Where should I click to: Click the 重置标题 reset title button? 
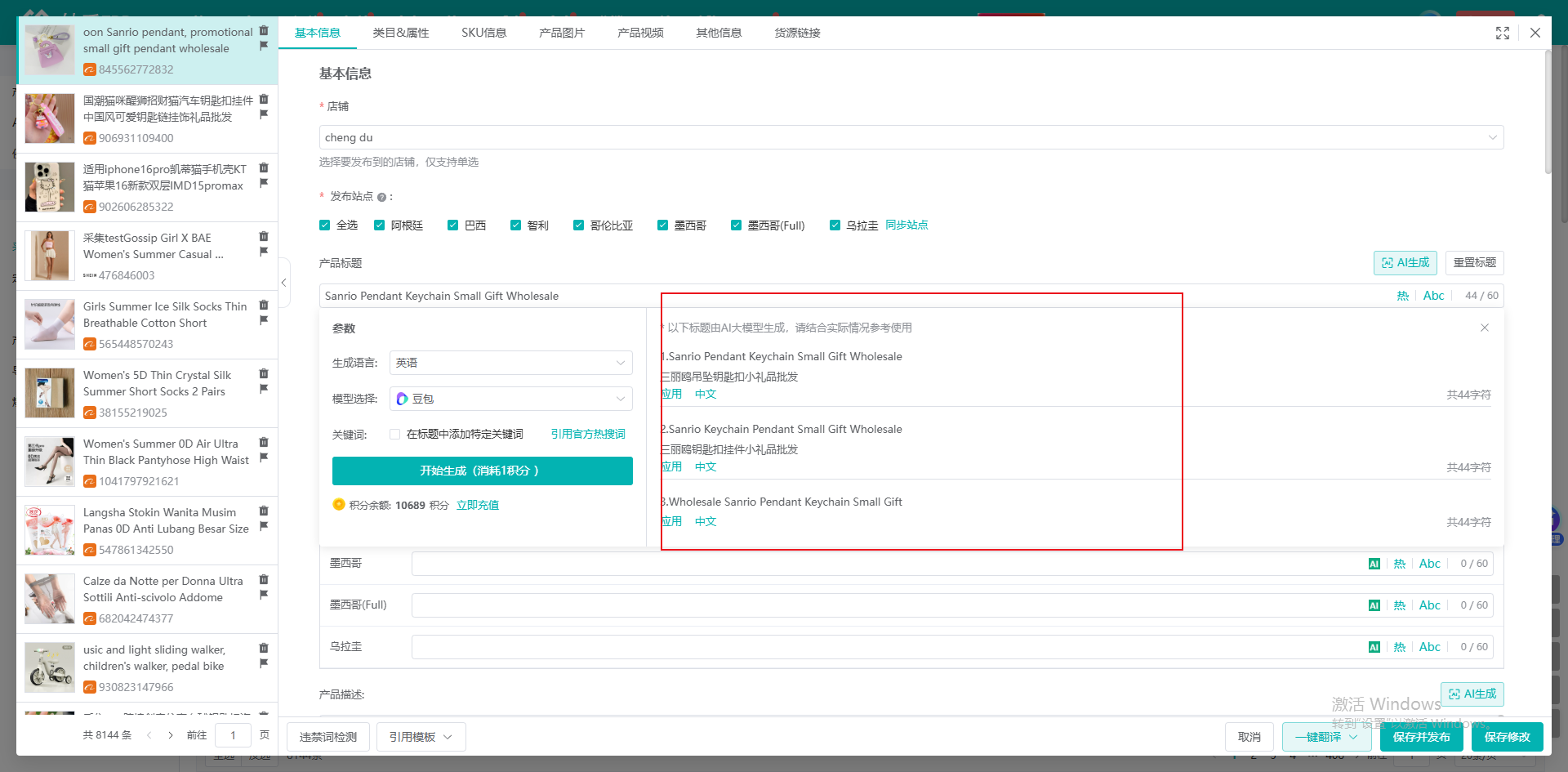pyautogui.click(x=1475, y=263)
